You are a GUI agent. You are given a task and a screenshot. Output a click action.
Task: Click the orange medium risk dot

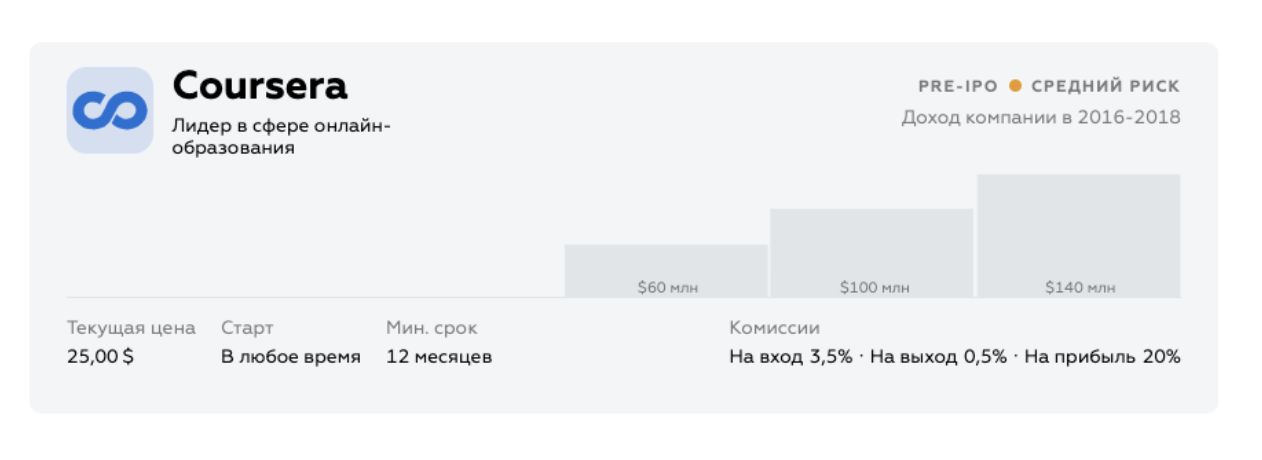(1015, 87)
